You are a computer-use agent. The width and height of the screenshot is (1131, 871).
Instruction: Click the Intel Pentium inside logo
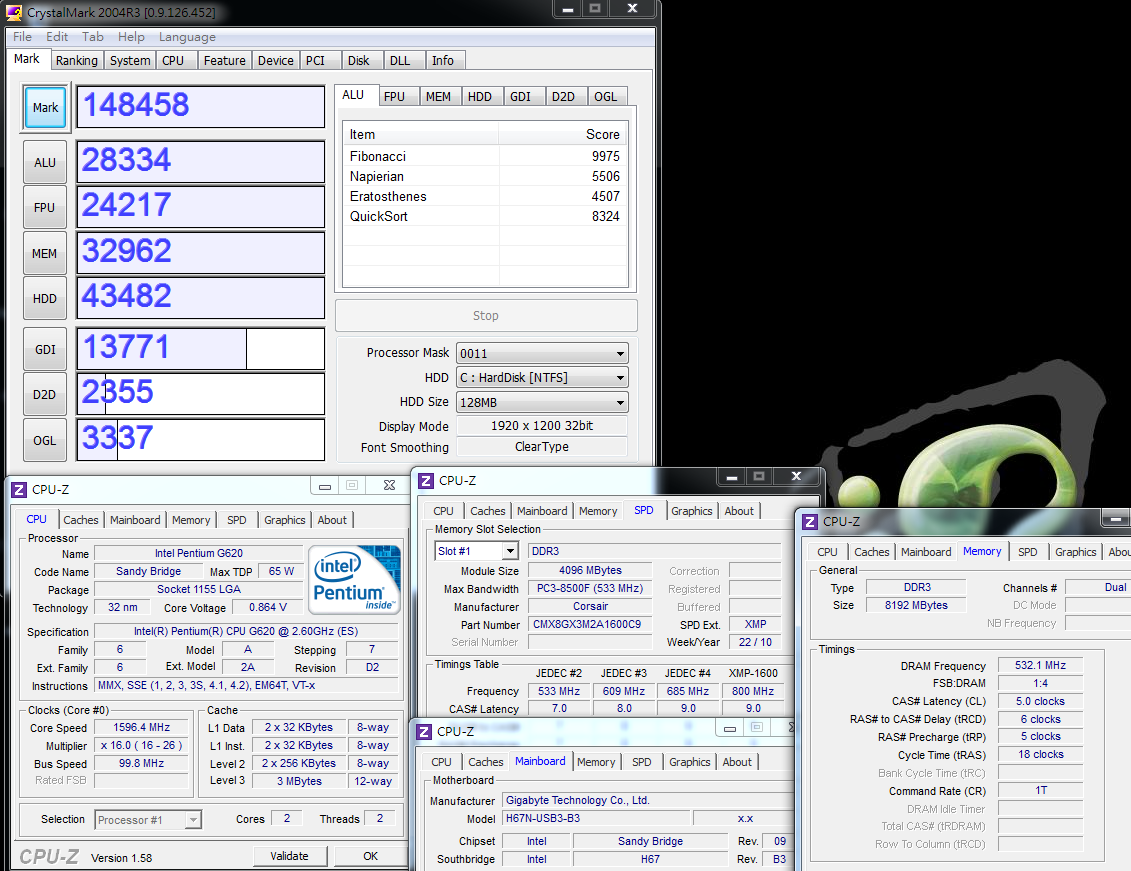click(x=354, y=580)
